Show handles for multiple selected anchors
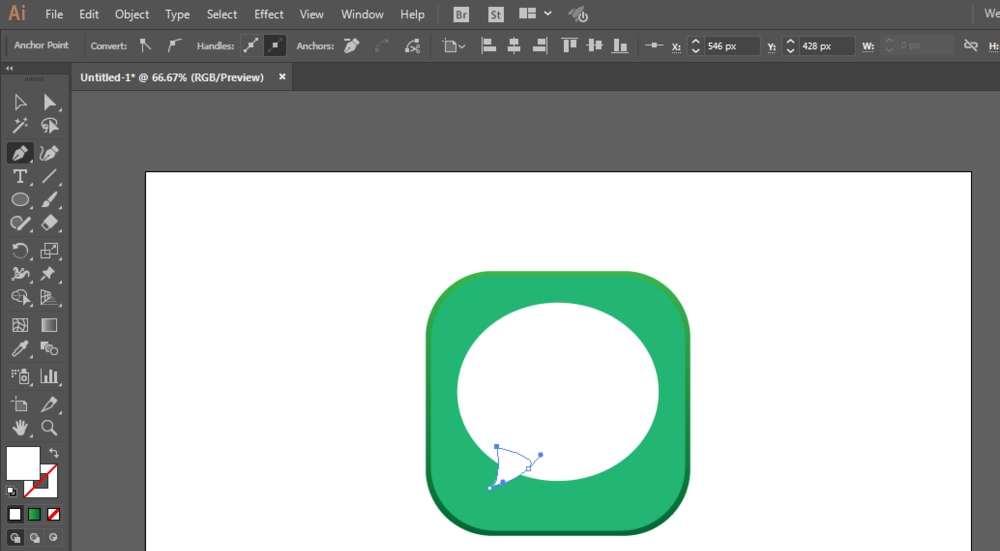This screenshot has height=551, width=1000. click(x=251, y=45)
